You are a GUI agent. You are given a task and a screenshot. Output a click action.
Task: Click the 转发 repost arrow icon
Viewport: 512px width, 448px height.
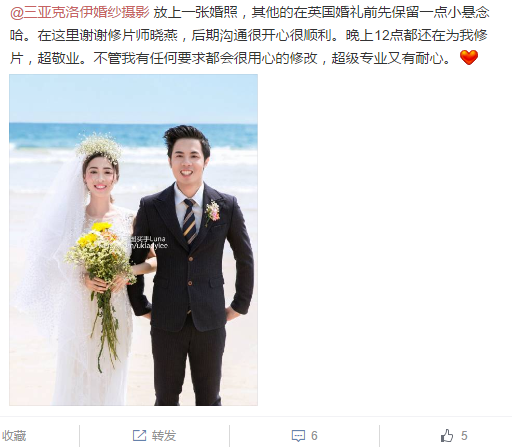tap(139, 435)
